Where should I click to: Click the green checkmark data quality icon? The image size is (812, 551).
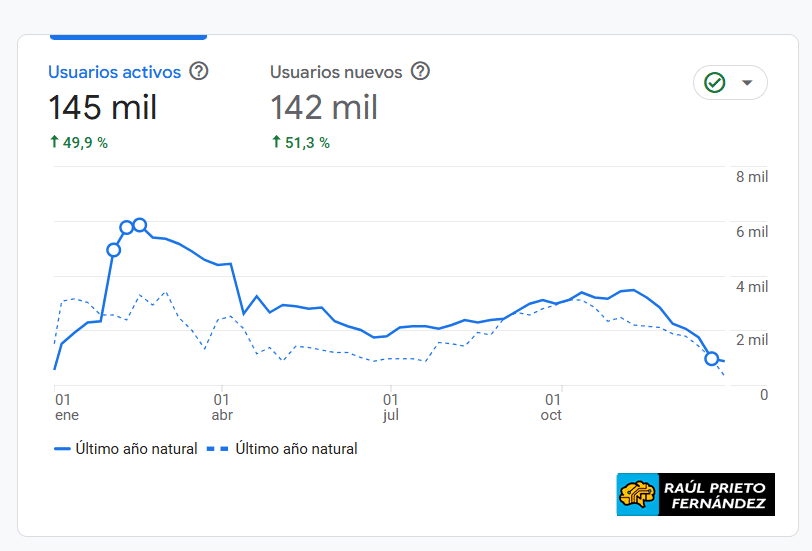pyautogui.click(x=714, y=83)
